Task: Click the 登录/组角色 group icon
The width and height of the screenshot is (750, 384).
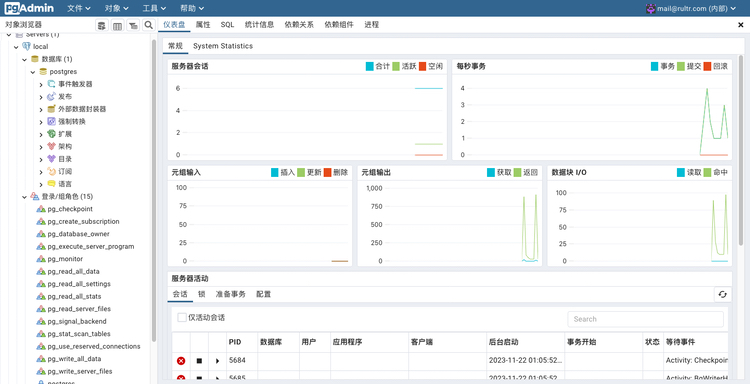Action: pos(34,197)
